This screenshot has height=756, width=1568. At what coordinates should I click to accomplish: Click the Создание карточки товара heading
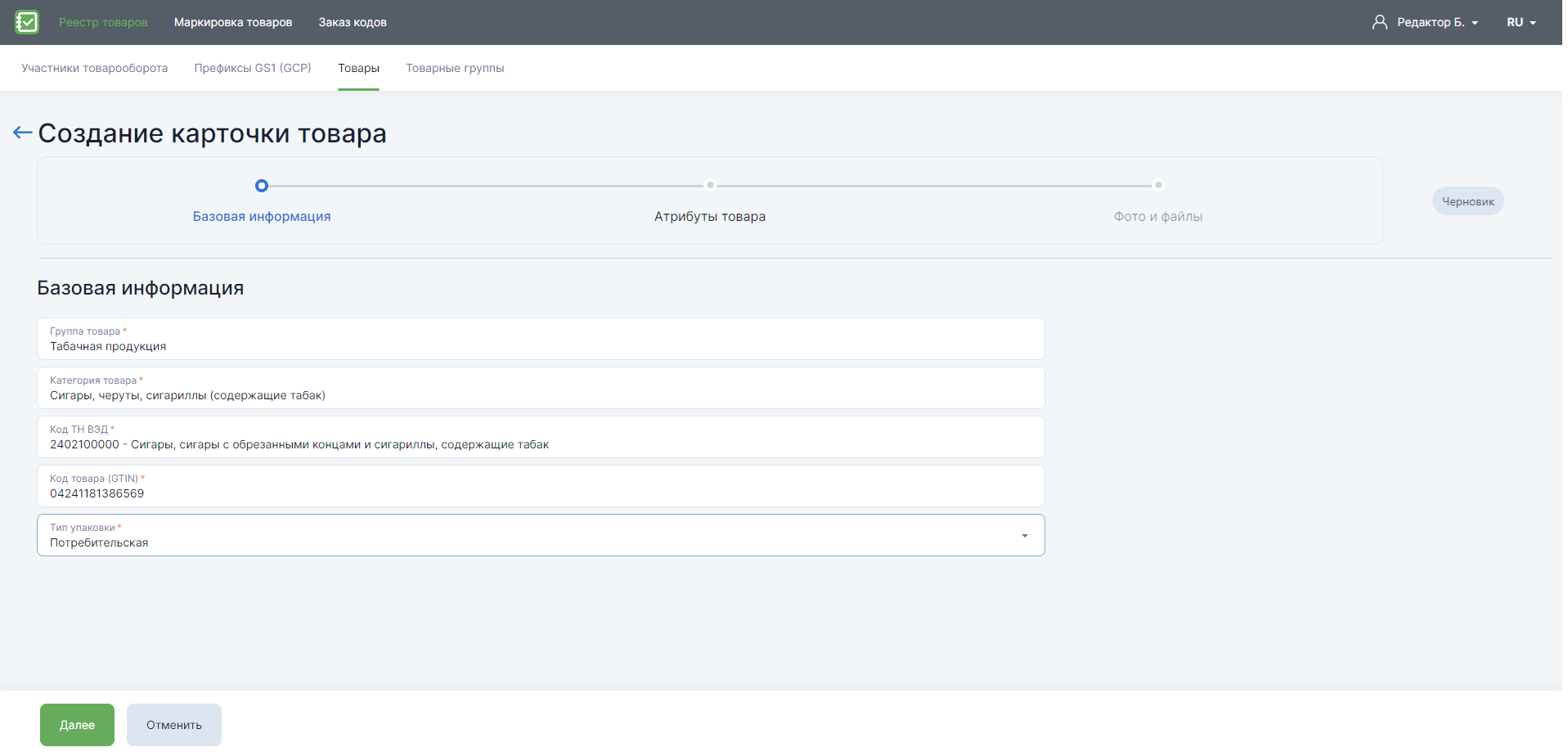(x=212, y=133)
